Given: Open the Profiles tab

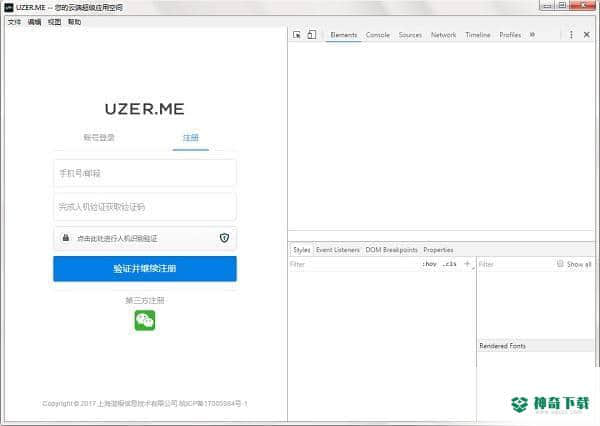Looking at the screenshot, I should coord(510,35).
